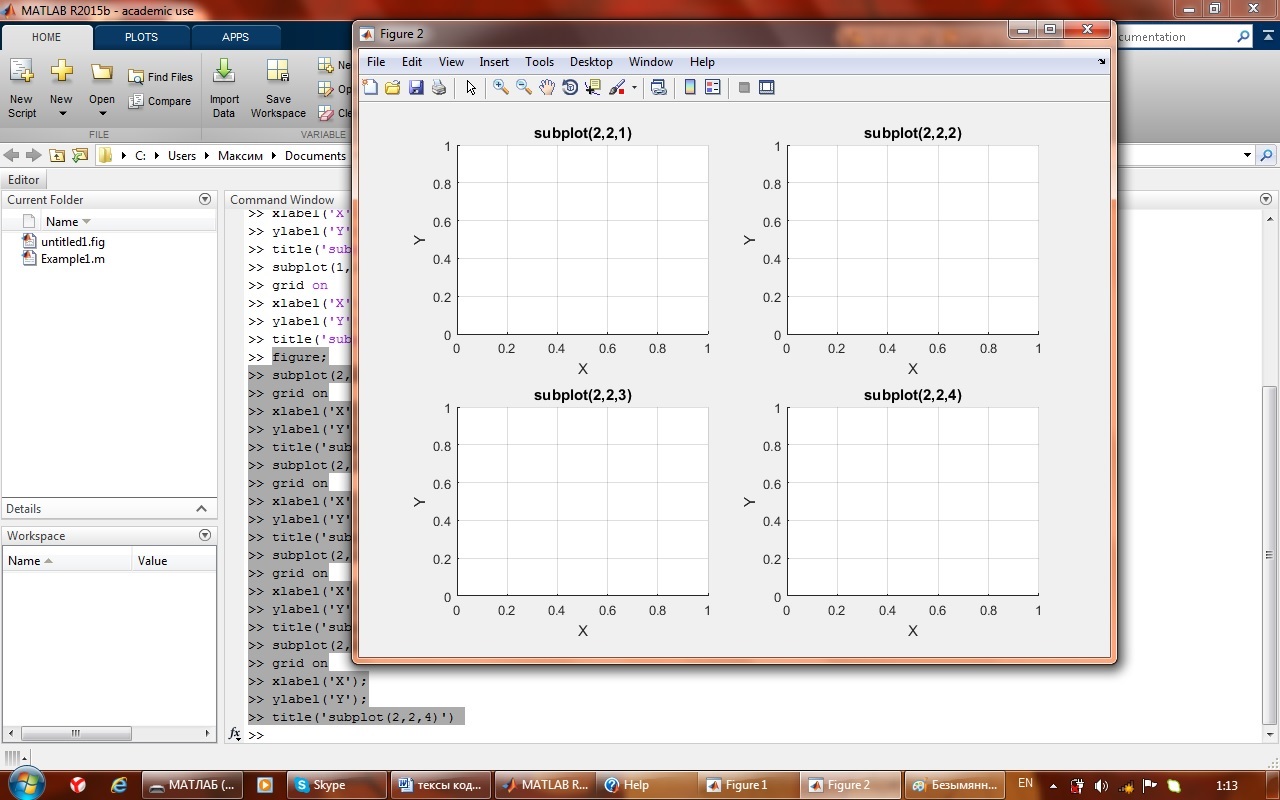
Task: Click the Save Workspace button
Action: pos(278,89)
